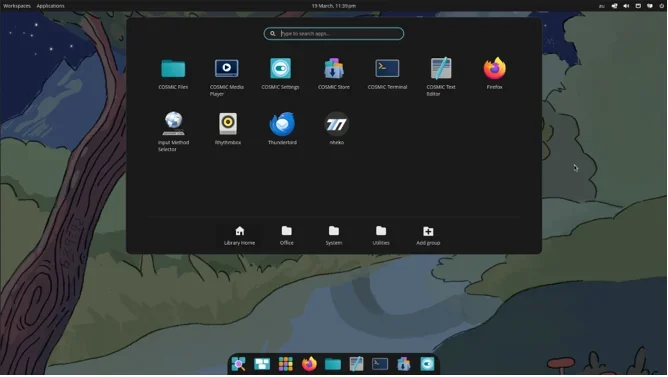Open the workspaces overview icon in dock

pos(262,364)
